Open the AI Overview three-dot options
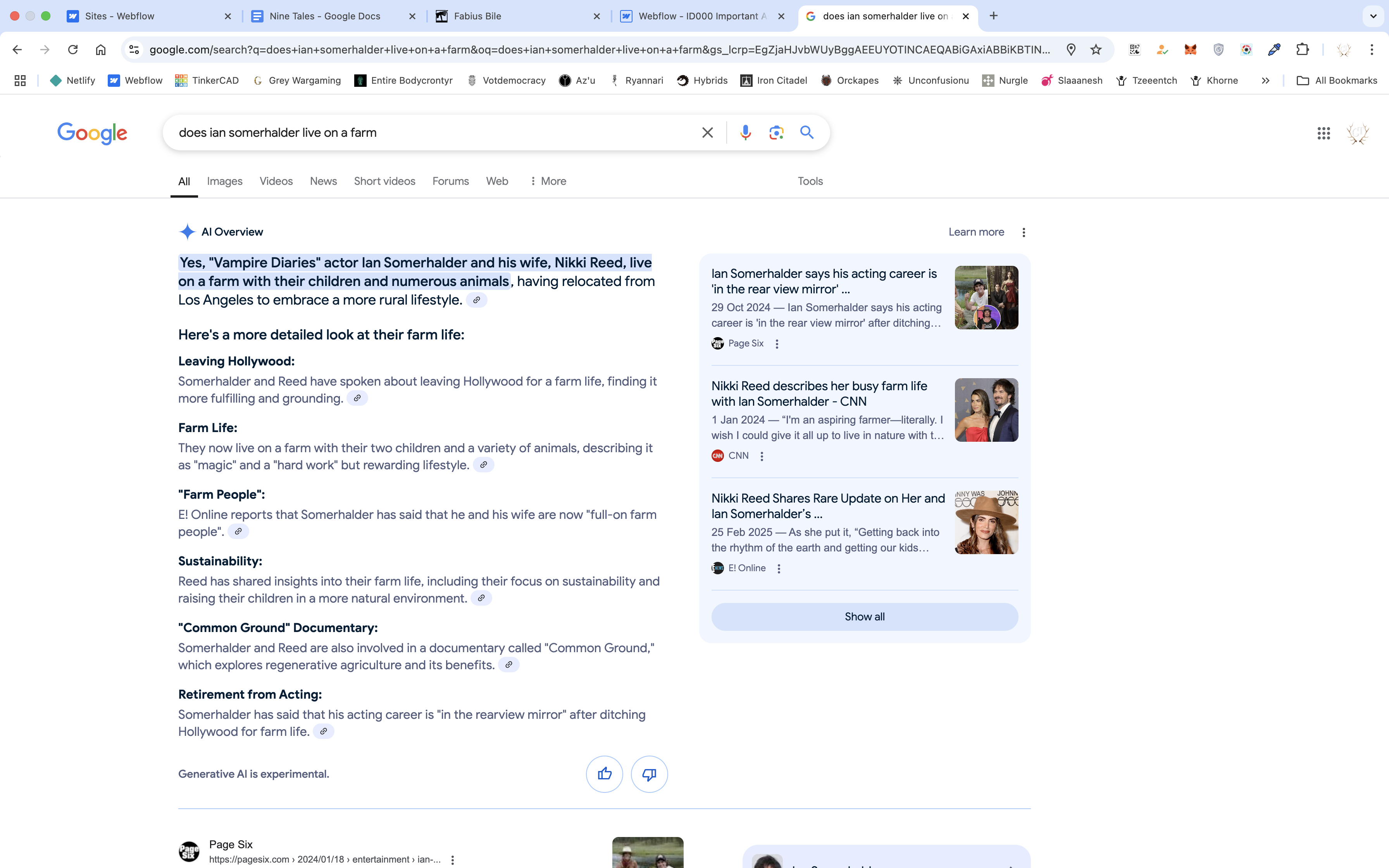This screenshot has height=868, width=1389. pyautogui.click(x=1024, y=232)
